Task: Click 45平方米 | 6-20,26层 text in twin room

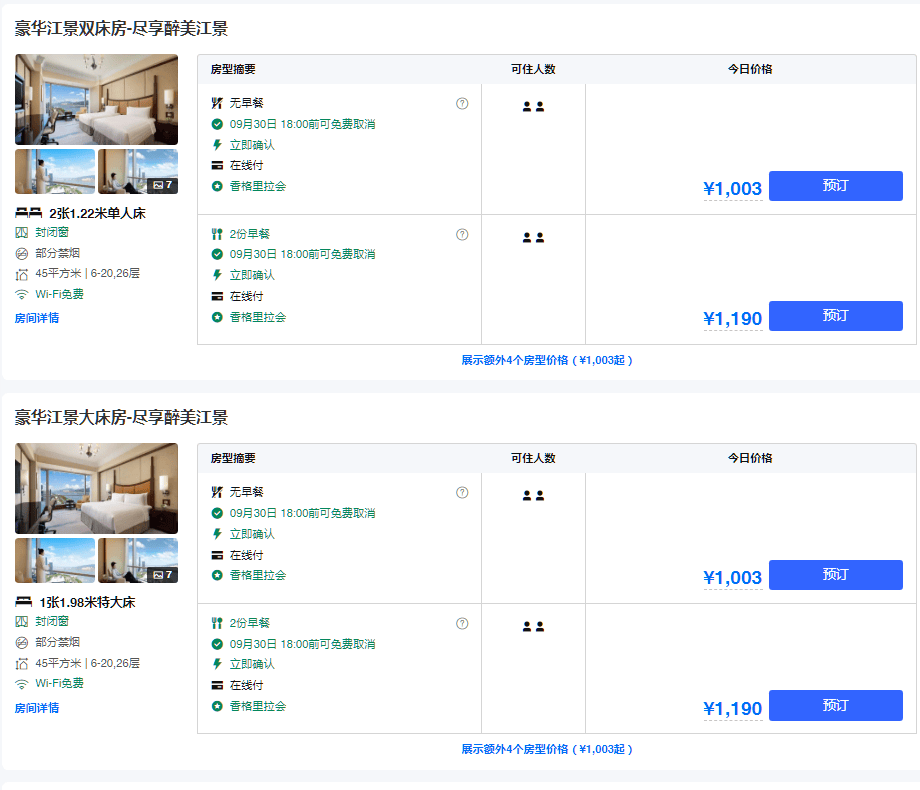Action: click(87, 274)
